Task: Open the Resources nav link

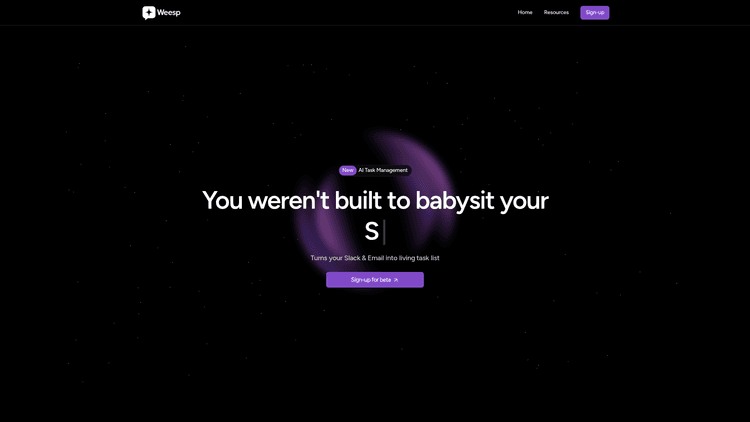Action: click(x=556, y=13)
